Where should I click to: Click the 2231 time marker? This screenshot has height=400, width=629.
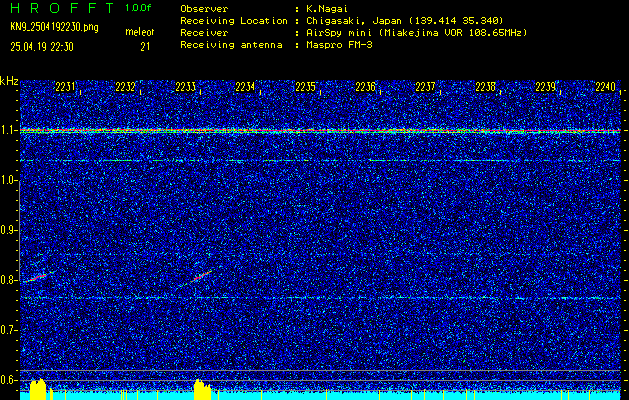(x=65, y=87)
